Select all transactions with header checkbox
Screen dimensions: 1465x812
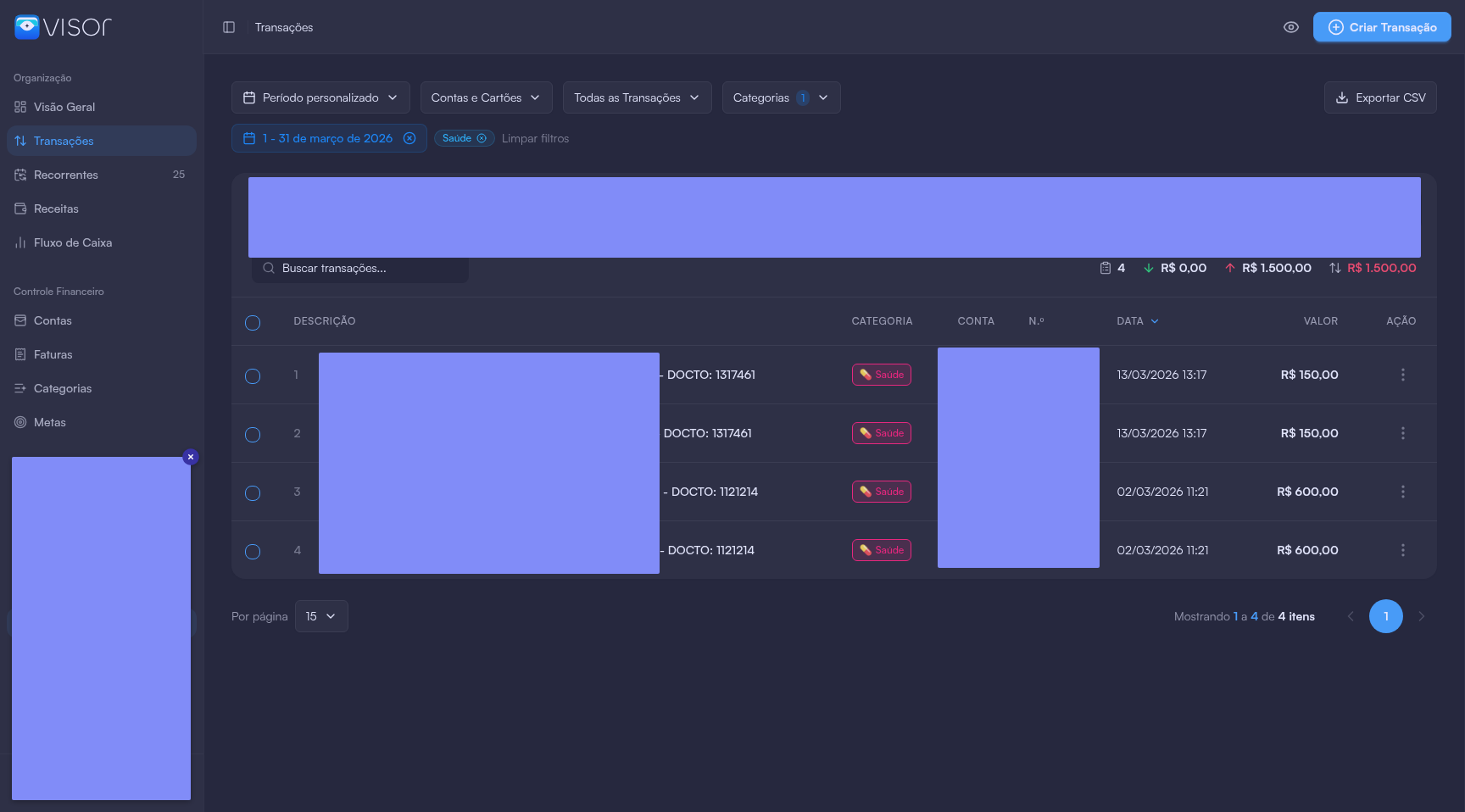pyautogui.click(x=253, y=322)
